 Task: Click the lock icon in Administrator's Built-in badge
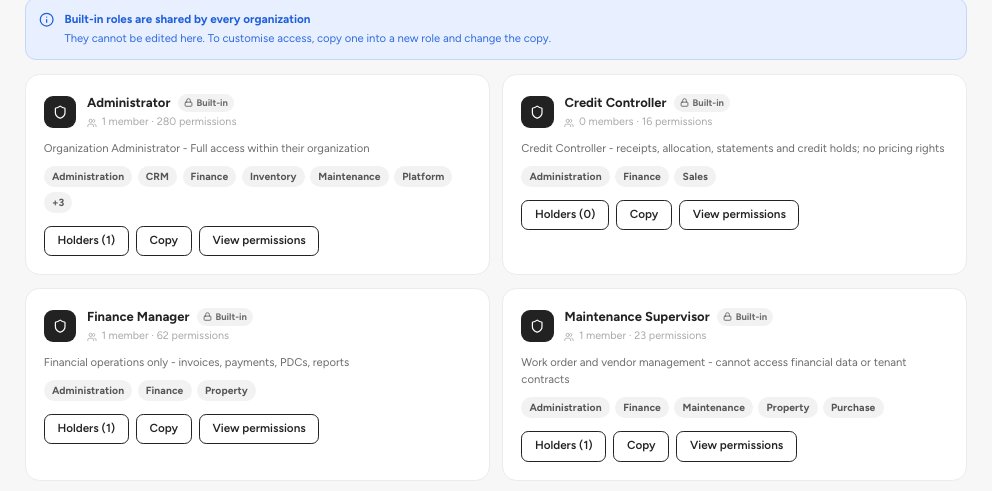point(188,103)
